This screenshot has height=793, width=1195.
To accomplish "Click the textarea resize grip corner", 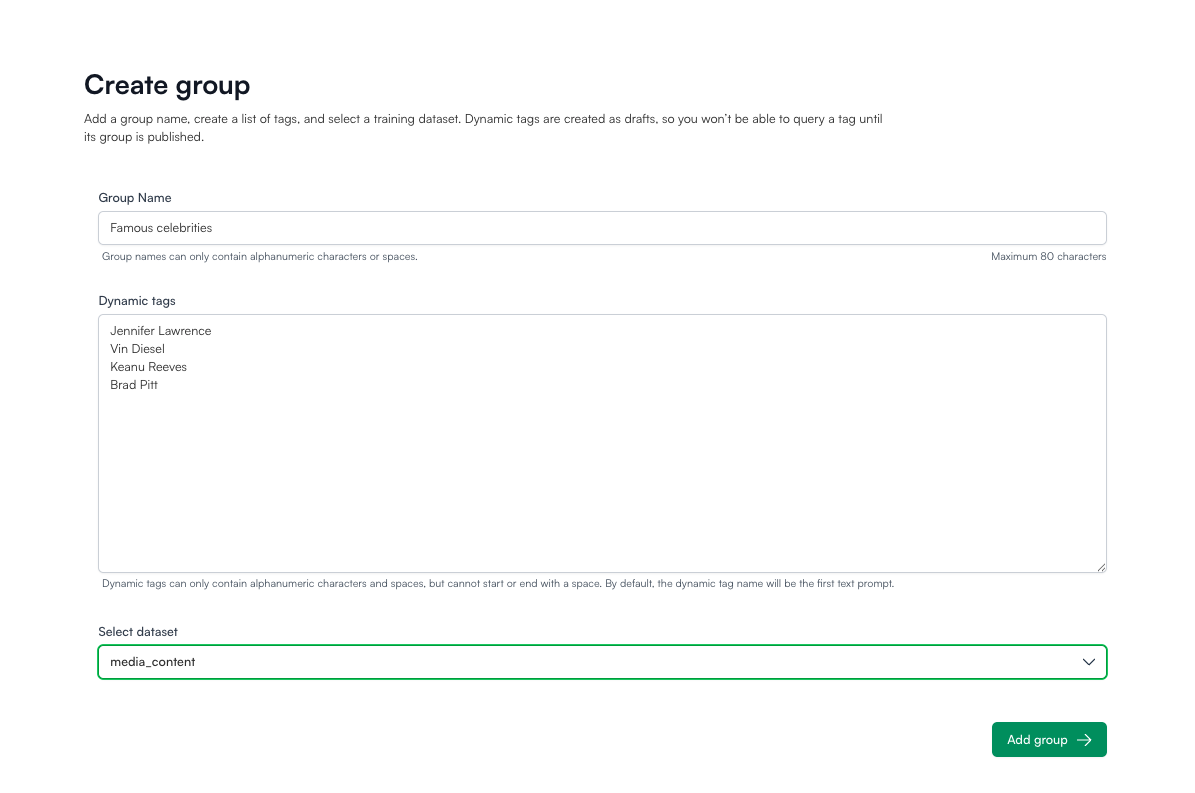I will (1101, 567).
